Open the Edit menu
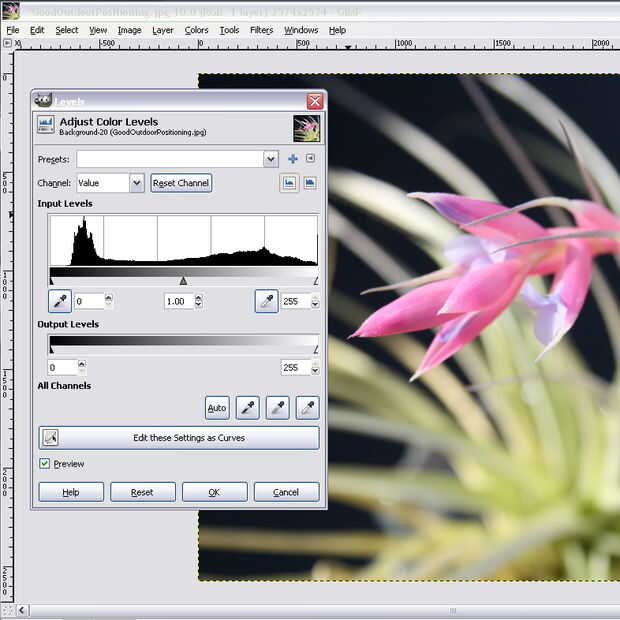620x620 pixels. pos(37,30)
